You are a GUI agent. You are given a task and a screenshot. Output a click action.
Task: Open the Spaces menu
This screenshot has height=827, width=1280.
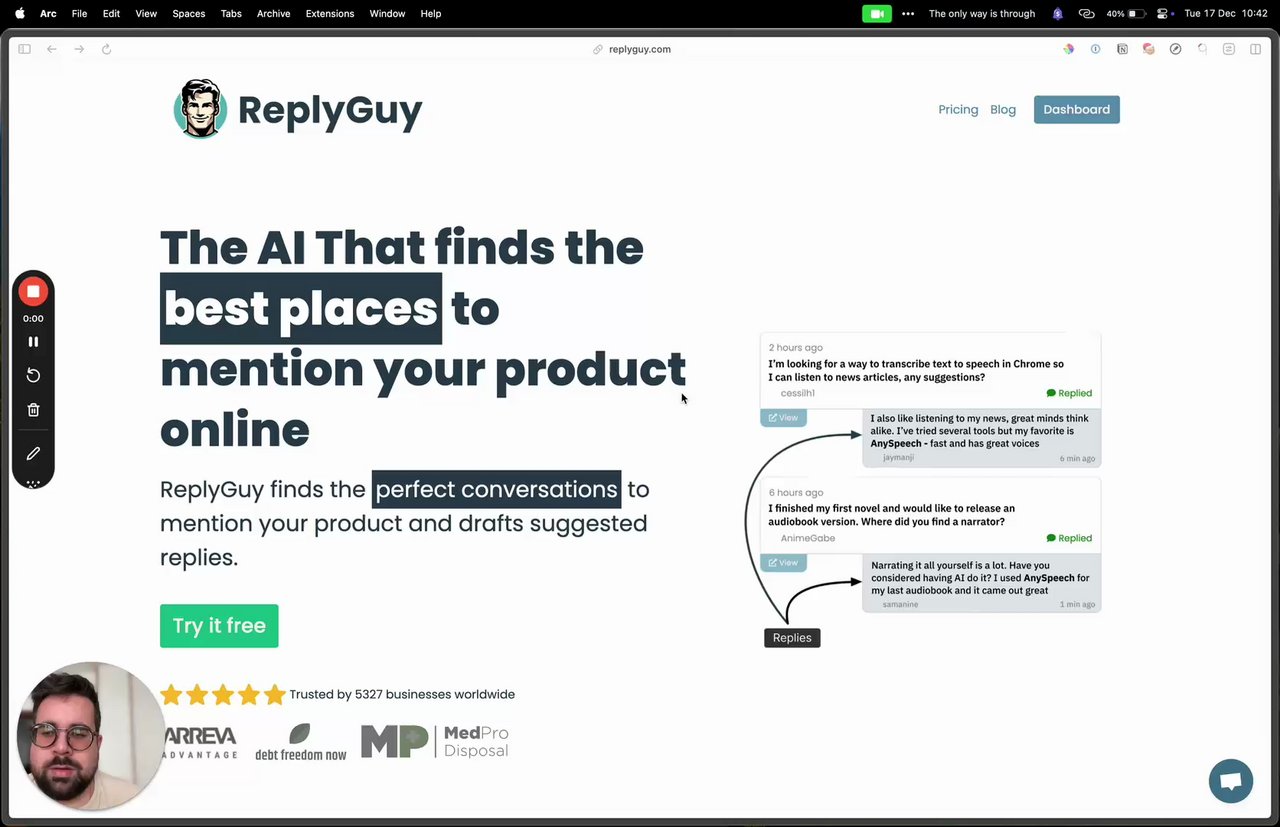click(x=188, y=14)
